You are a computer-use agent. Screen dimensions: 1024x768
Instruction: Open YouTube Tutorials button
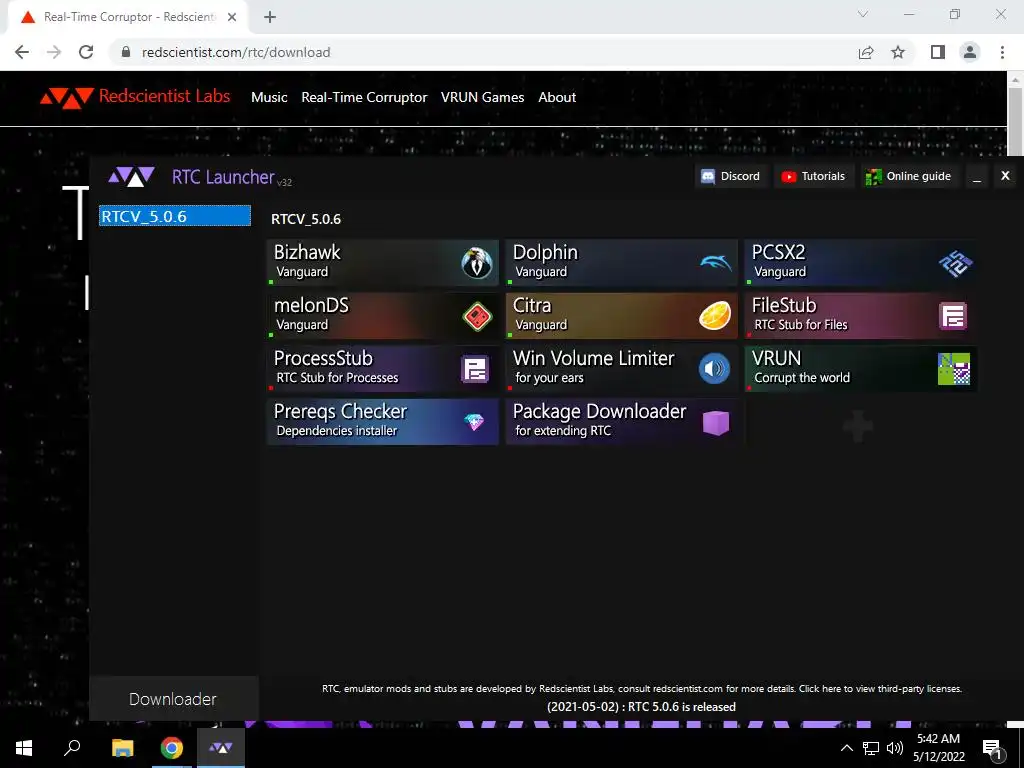[x=814, y=176]
